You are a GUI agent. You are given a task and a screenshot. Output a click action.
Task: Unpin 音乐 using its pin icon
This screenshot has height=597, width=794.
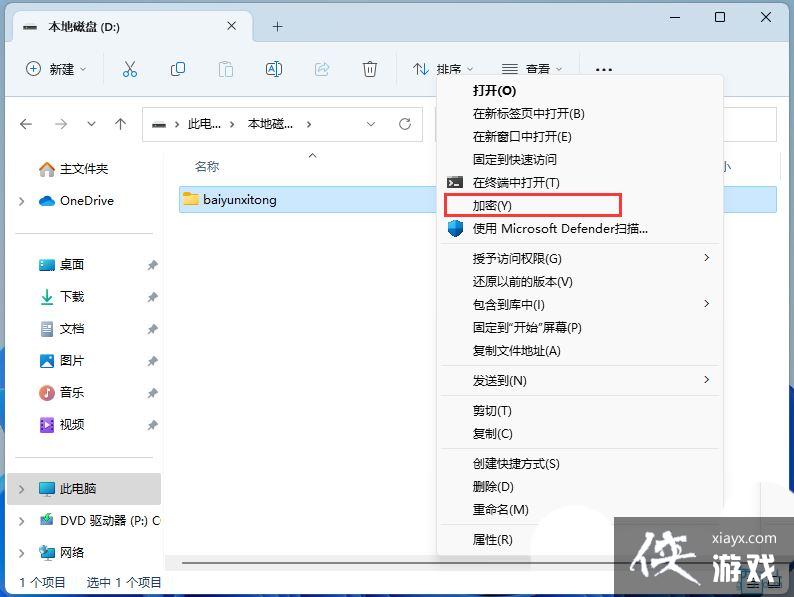point(152,393)
